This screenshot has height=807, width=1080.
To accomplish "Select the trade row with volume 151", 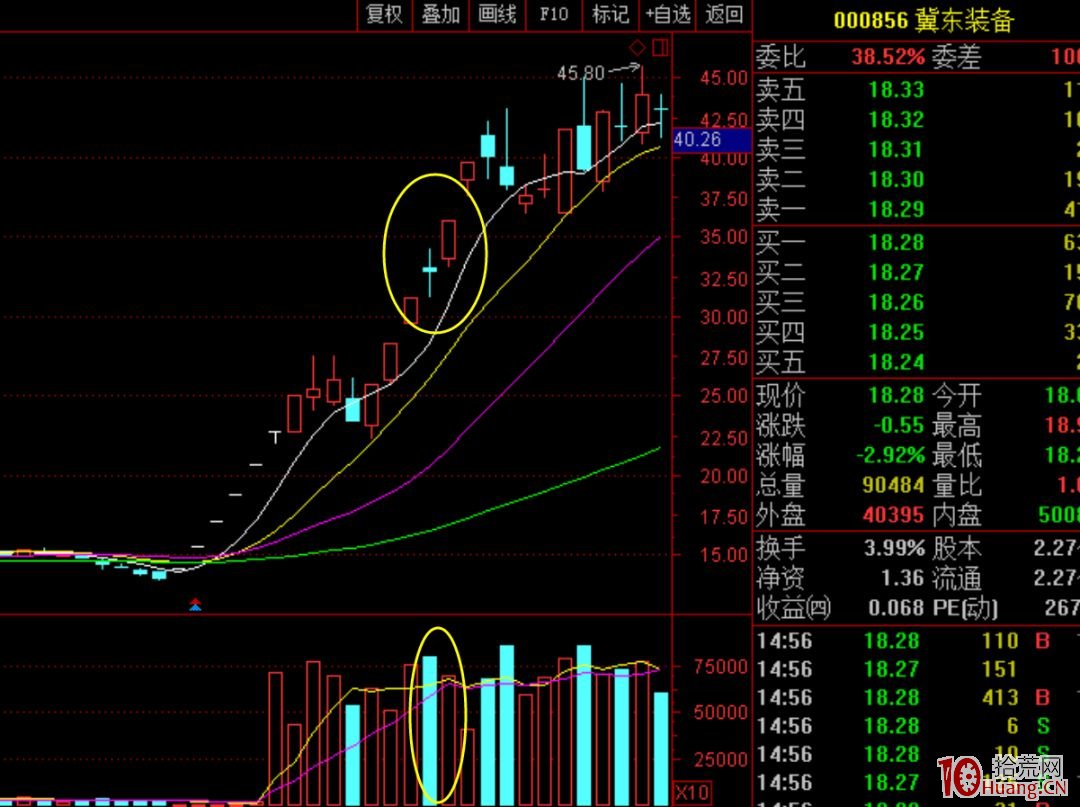I will pyautogui.click(x=917, y=669).
